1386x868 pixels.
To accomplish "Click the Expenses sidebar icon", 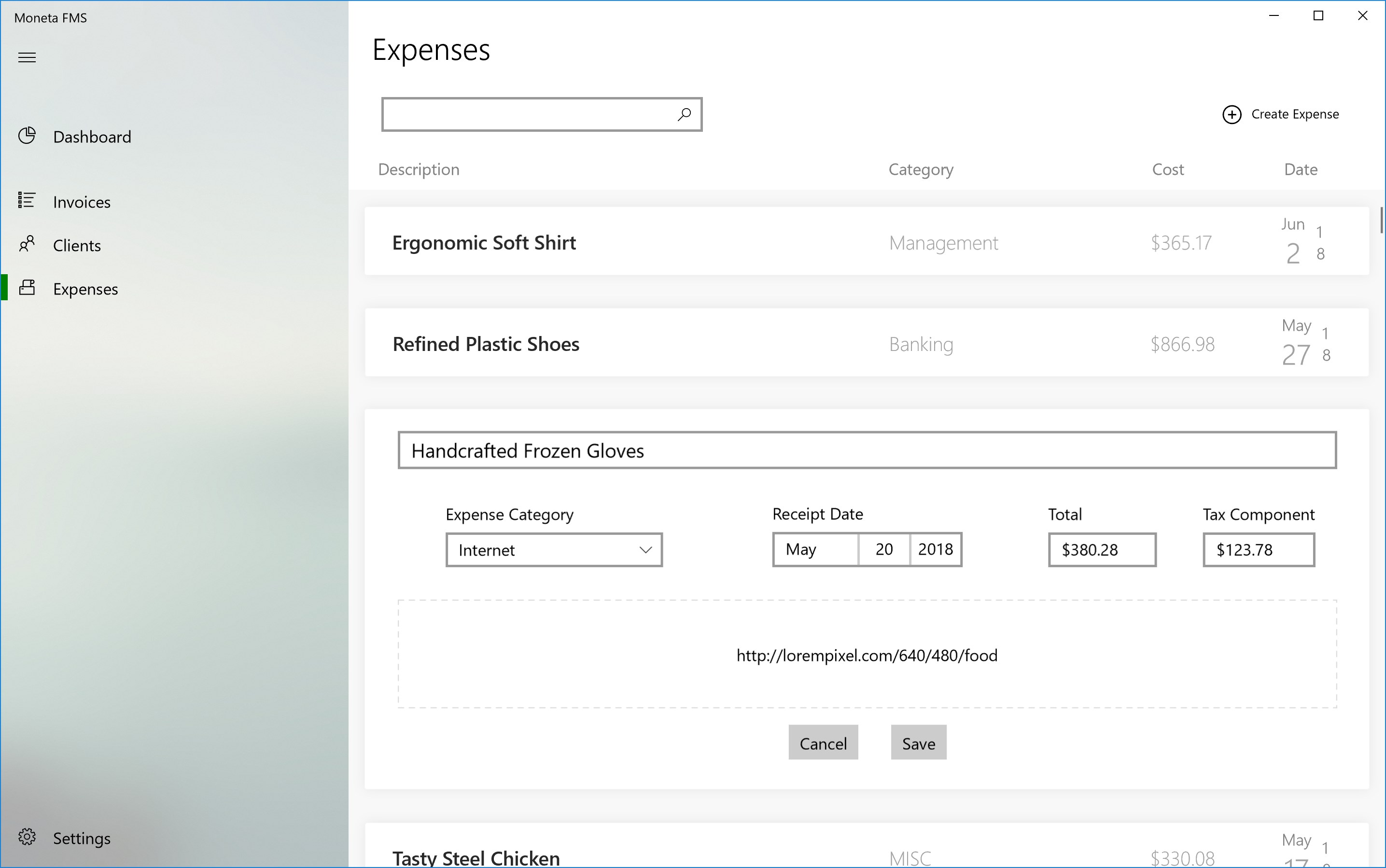I will click(x=27, y=288).
